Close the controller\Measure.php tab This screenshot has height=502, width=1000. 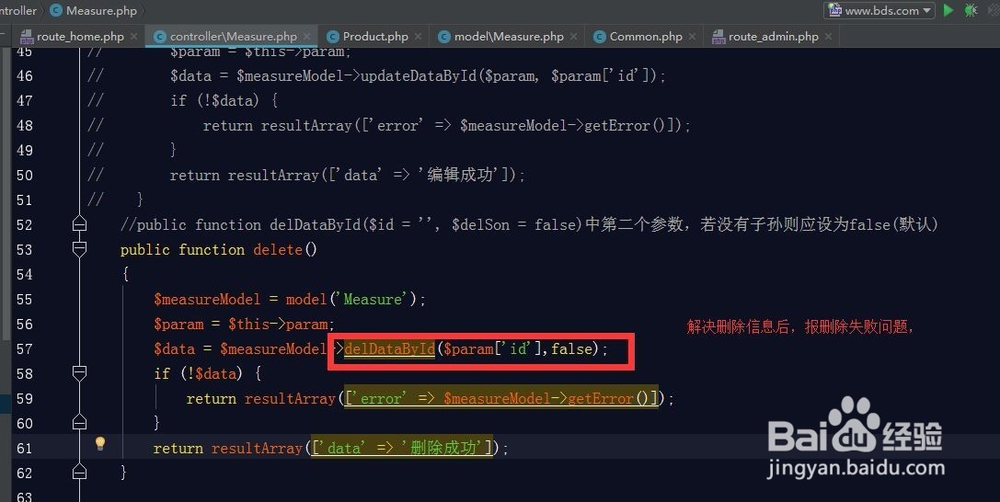(307, 37)
